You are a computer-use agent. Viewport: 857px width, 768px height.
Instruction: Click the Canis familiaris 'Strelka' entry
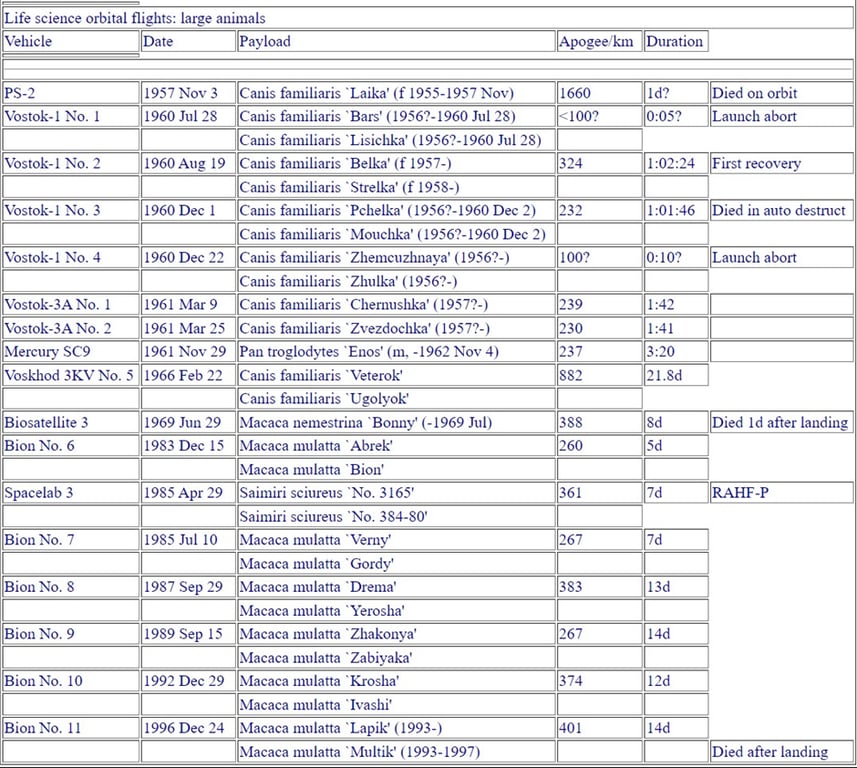point(396,187)
